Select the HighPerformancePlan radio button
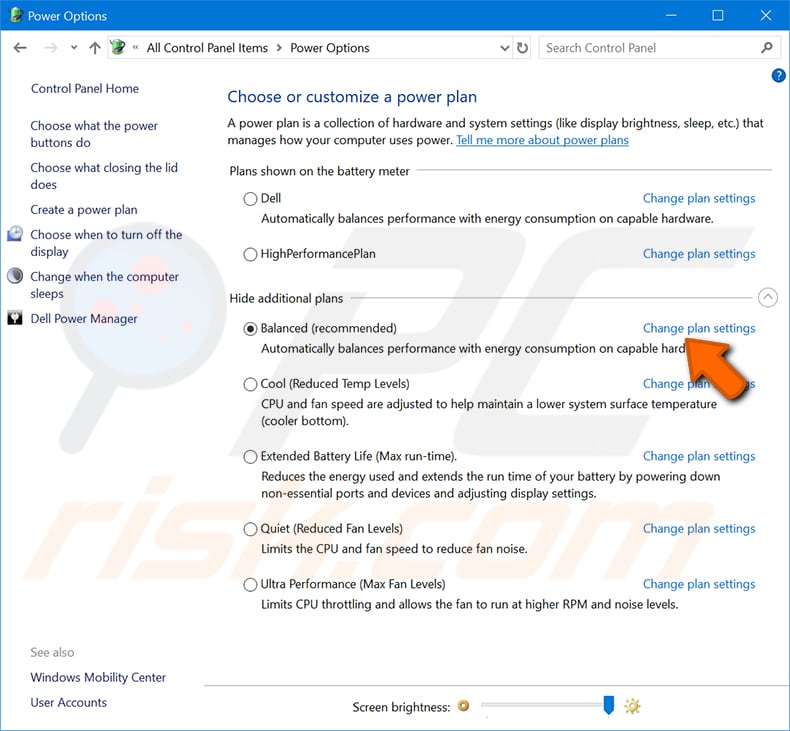This screenshot has height=731, width=790. [250, 254]
